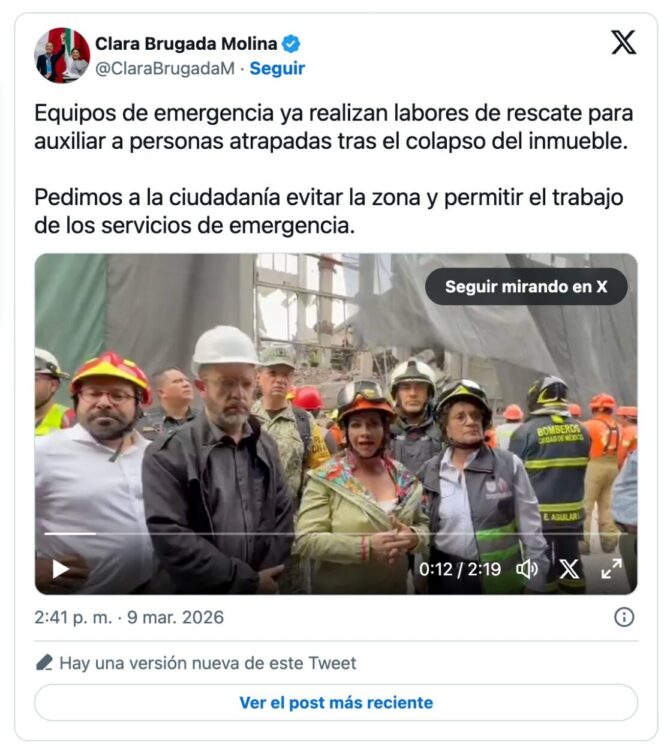This screenshot has height=750, width=670.
Task: Open Clara Brugada Molina's profile avatar
Action: (62, 55)
